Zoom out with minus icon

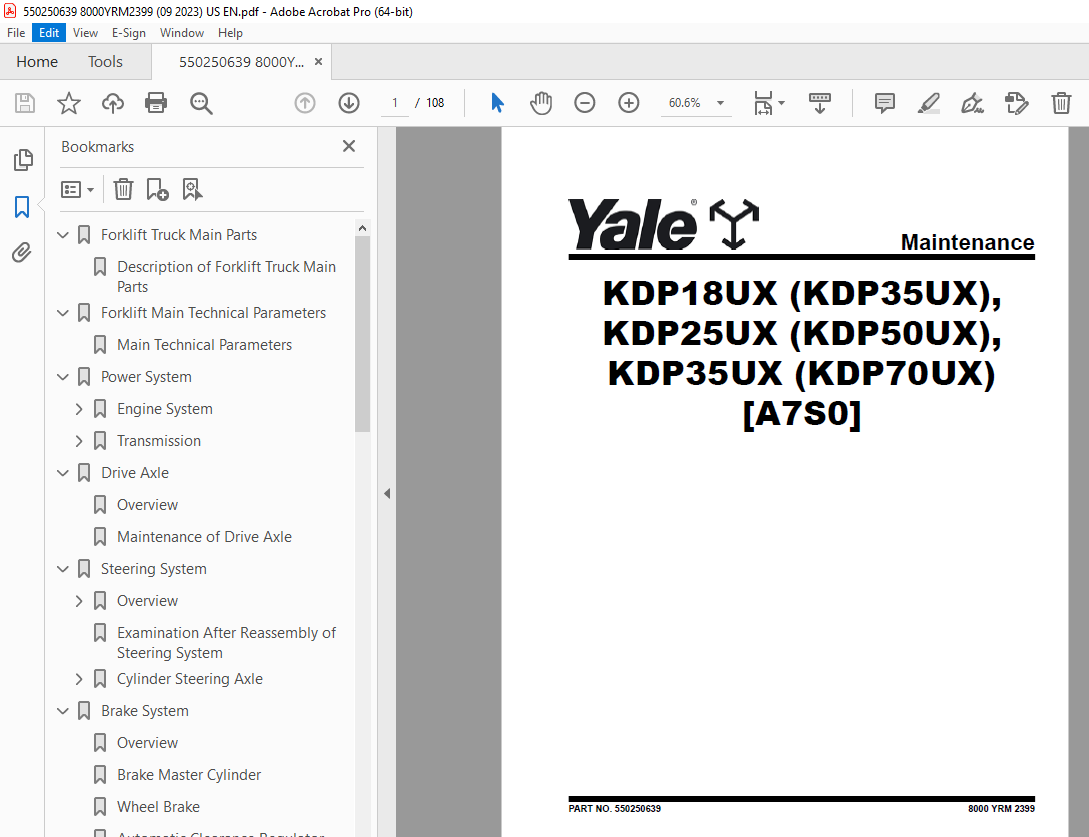(x=585, y=103)
